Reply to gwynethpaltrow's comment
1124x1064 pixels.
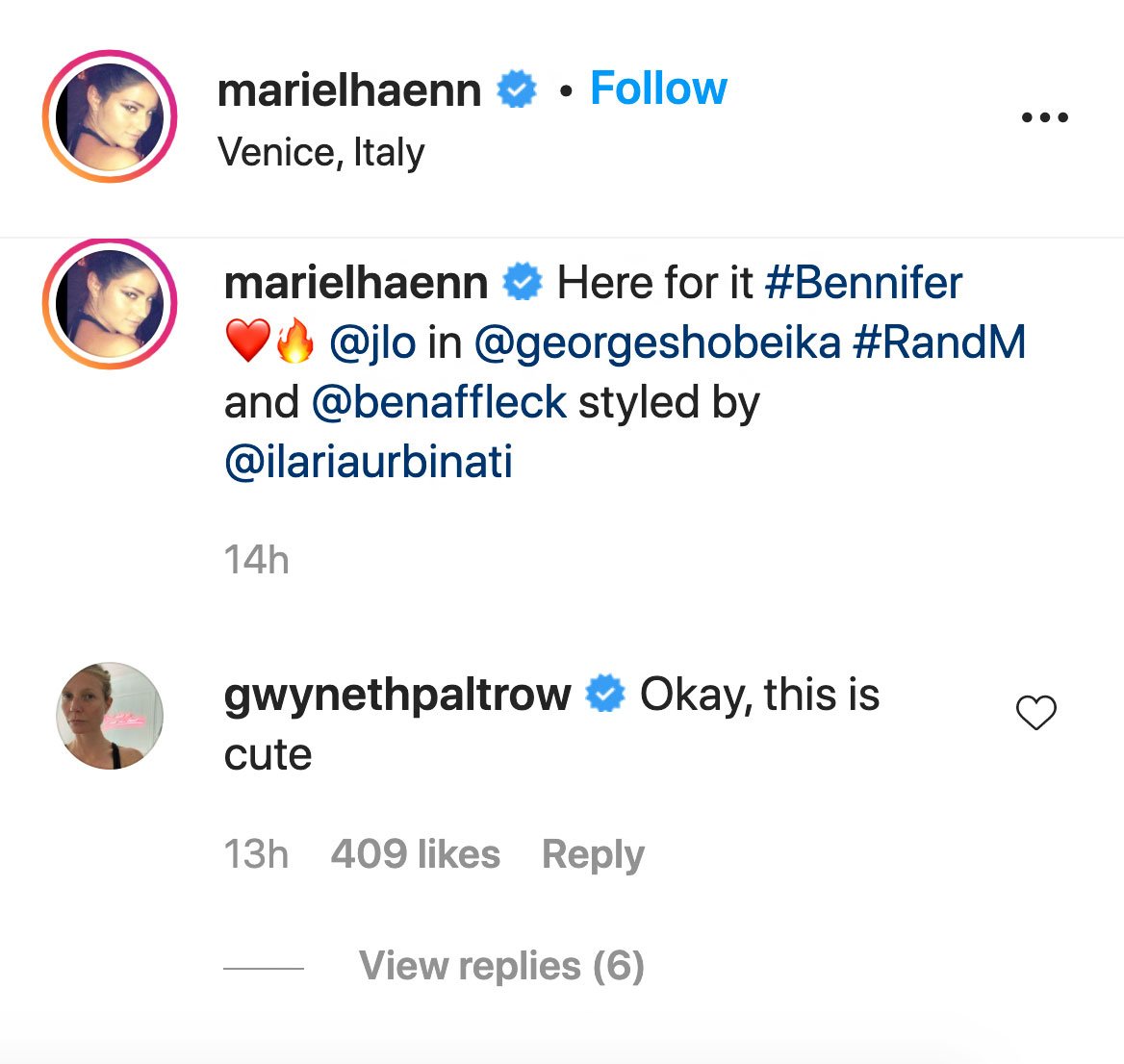[593, 854]
